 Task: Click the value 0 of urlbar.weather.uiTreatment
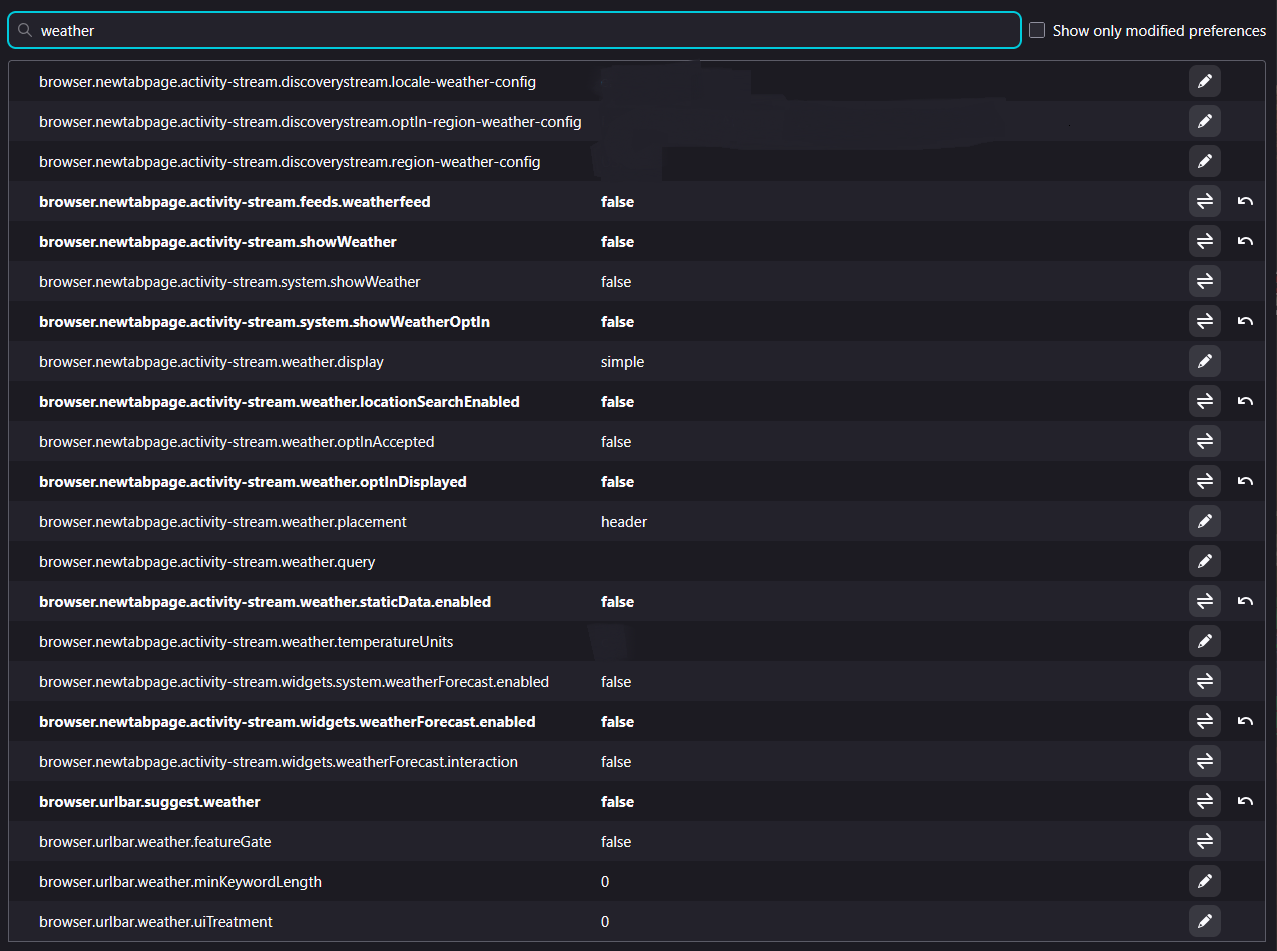(605, 922)
